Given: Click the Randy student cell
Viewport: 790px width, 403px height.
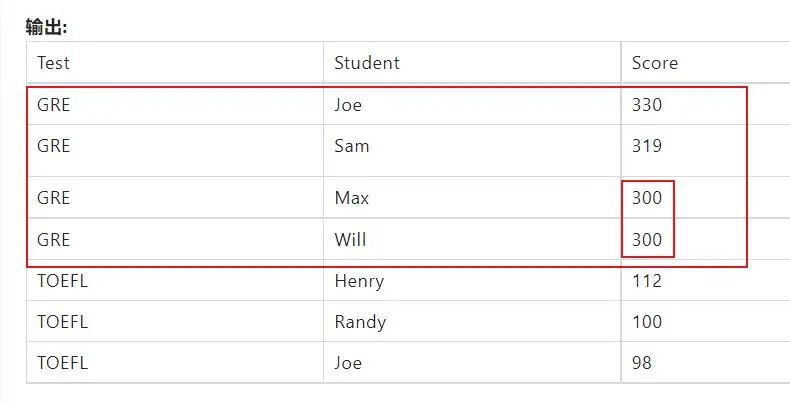Looking at the screenshot, I should [x=359, y=322].
